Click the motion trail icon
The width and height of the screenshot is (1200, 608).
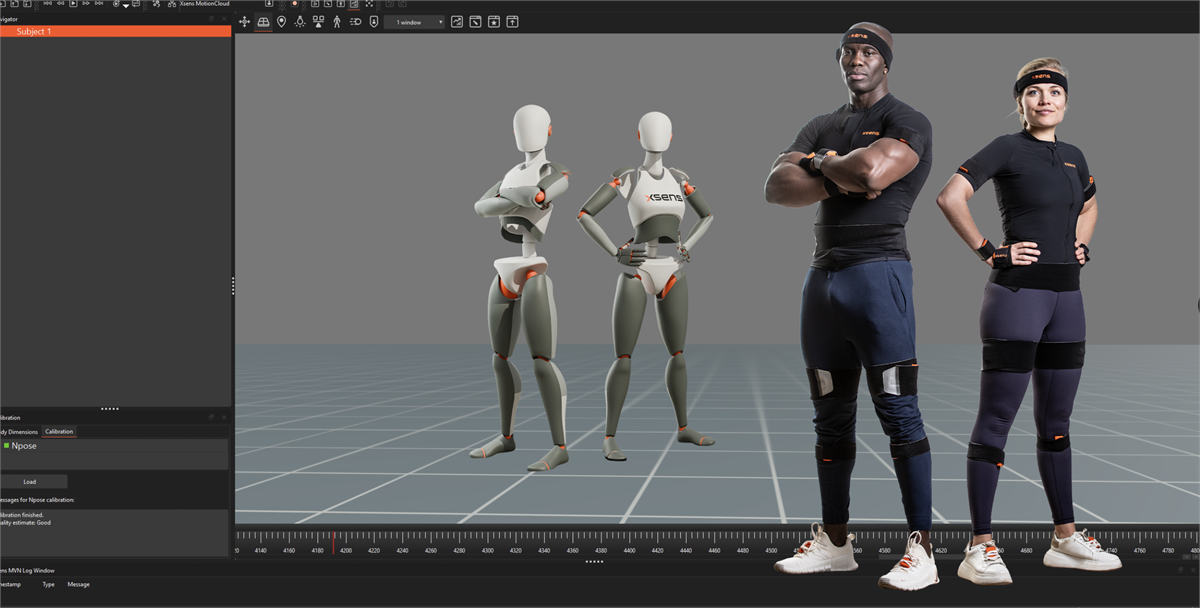(x=355, y=21)
